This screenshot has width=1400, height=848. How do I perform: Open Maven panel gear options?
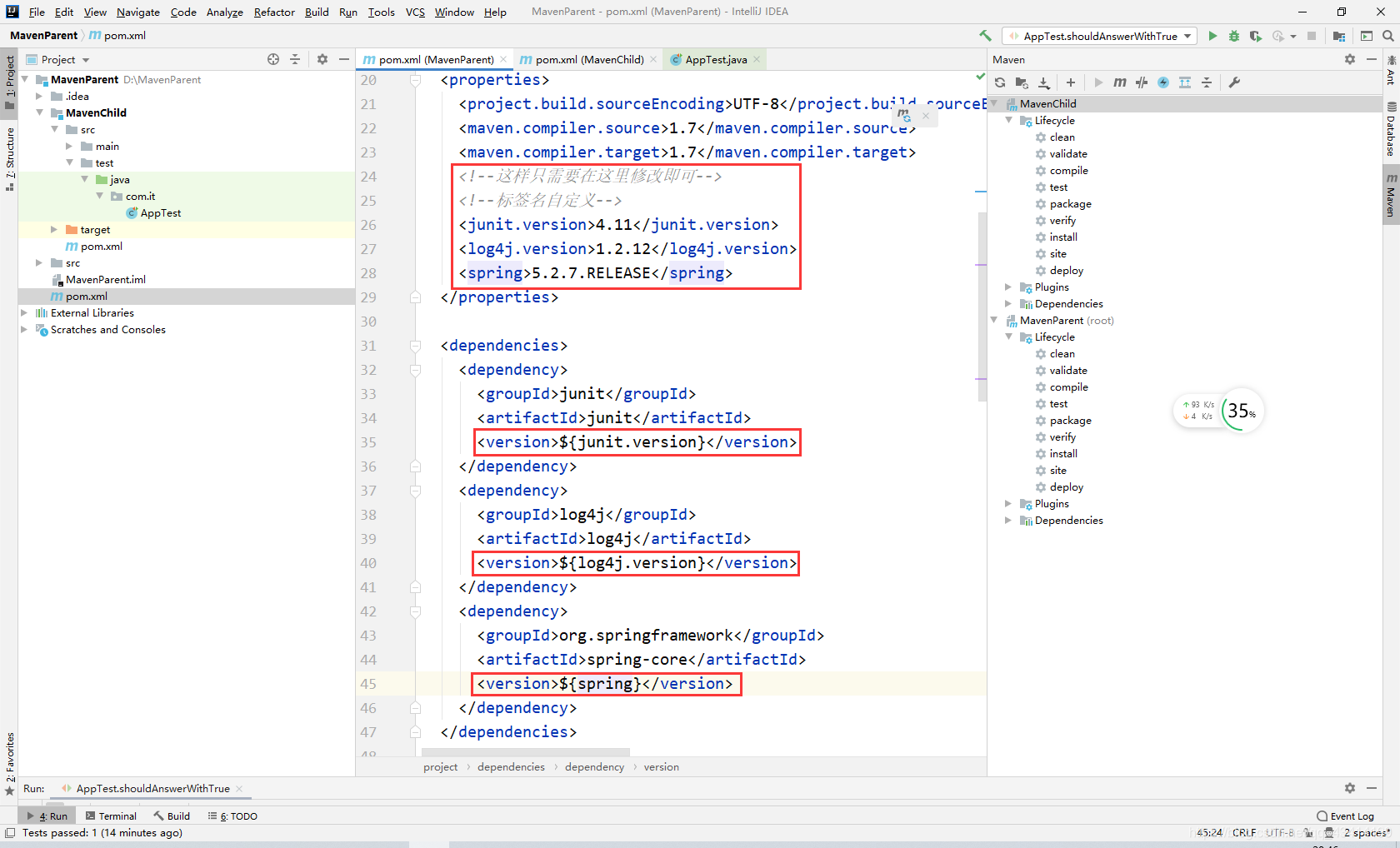[x=1350, y=59]
